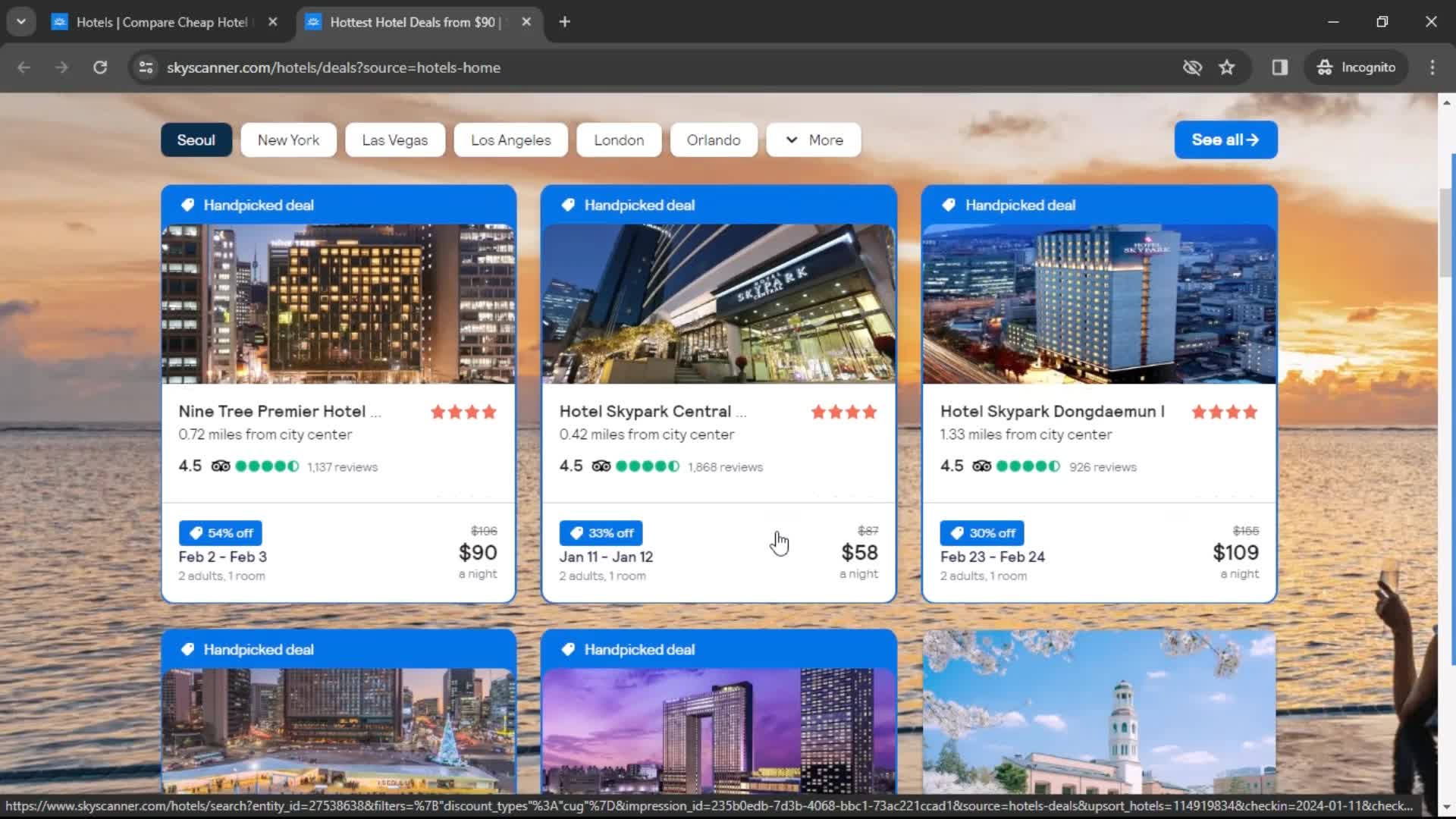Select the Hottest Hotel Deals tab
Image resolution: width=1456 pixels, height=819 pixels.
(x=409, y=22)
